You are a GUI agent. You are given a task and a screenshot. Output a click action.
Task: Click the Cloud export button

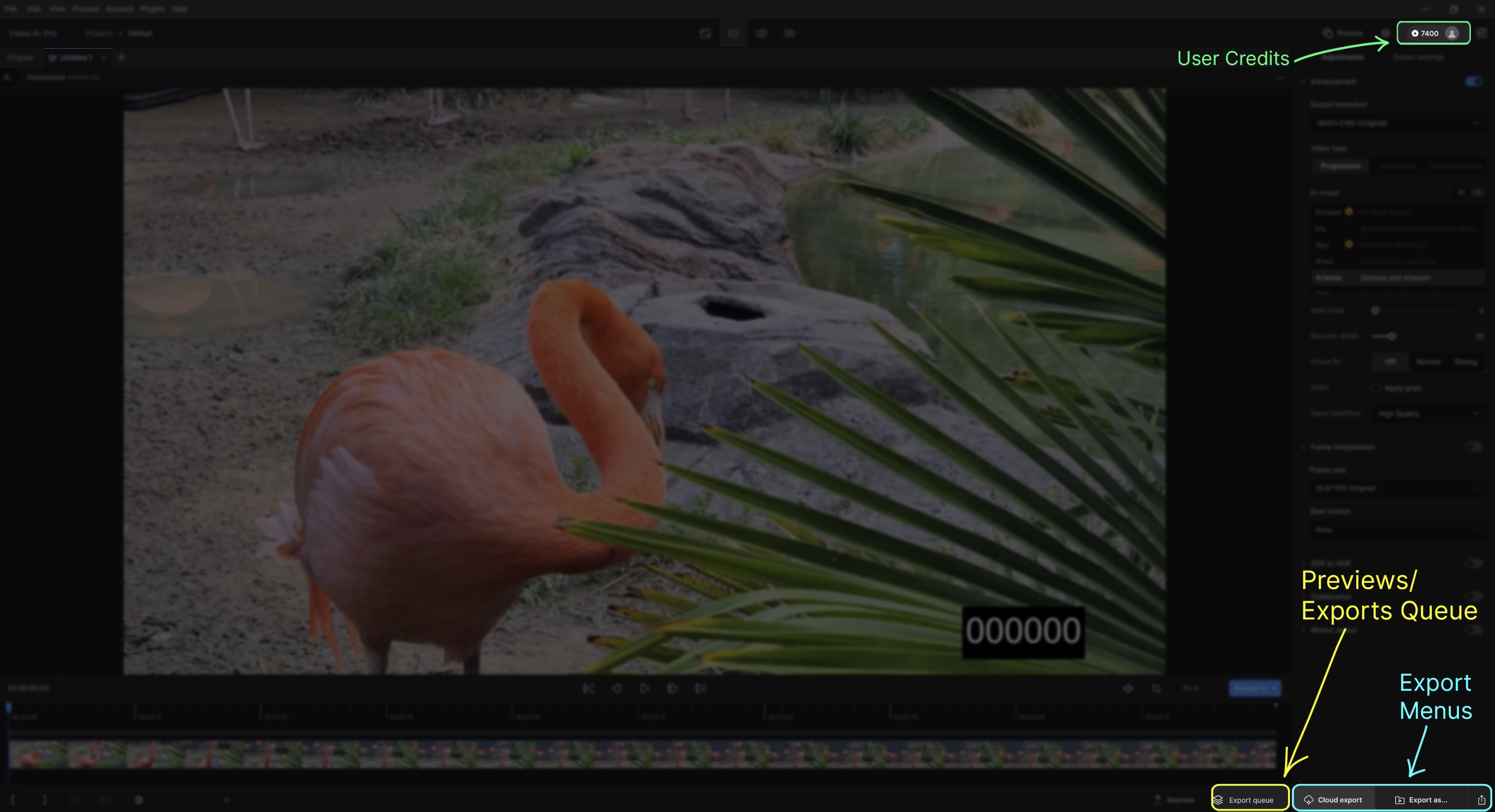pos(1333,799)
